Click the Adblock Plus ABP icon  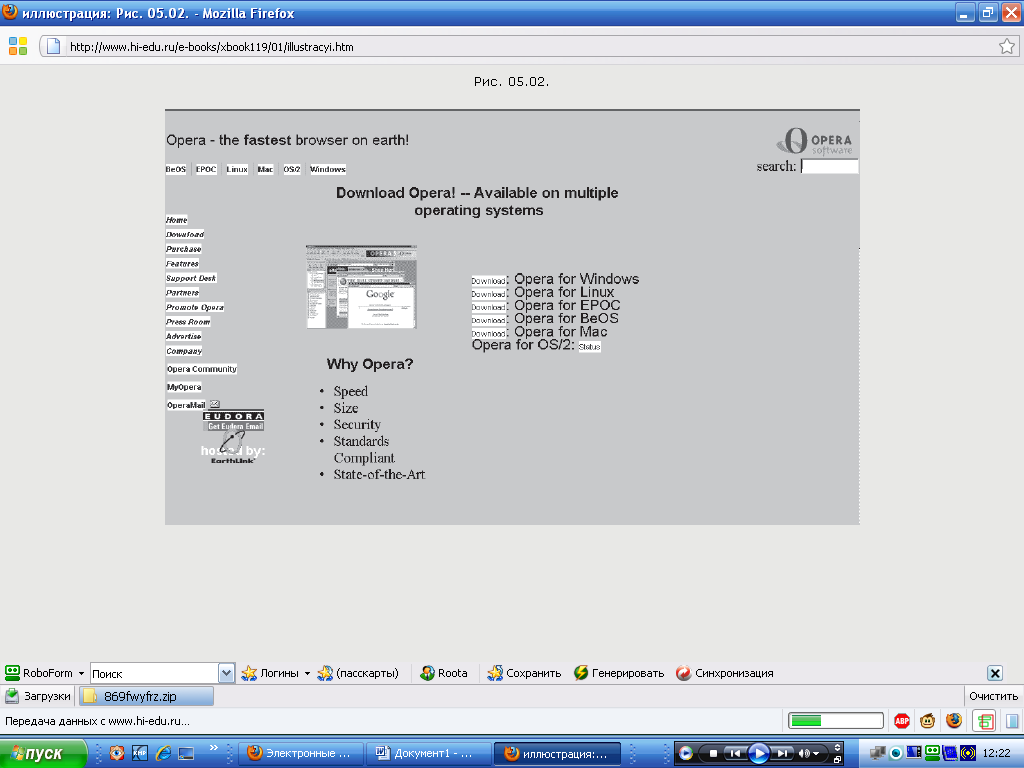click(902, 721)
